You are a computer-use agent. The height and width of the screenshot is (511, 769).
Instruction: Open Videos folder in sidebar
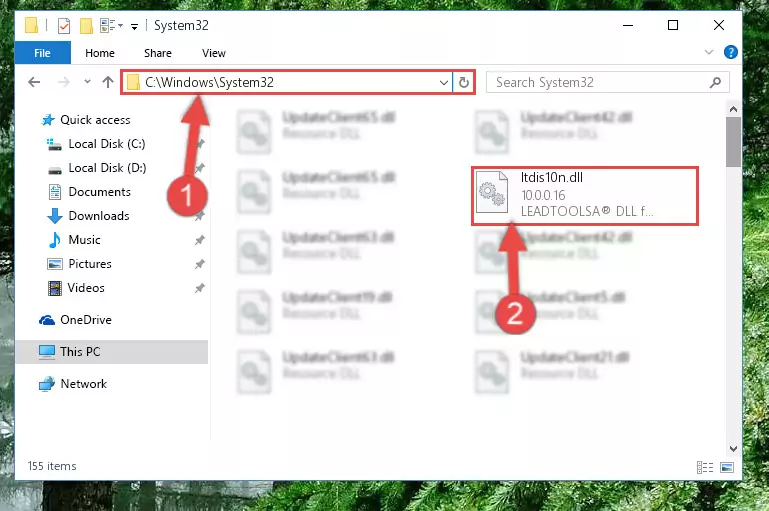pos(86,288)
